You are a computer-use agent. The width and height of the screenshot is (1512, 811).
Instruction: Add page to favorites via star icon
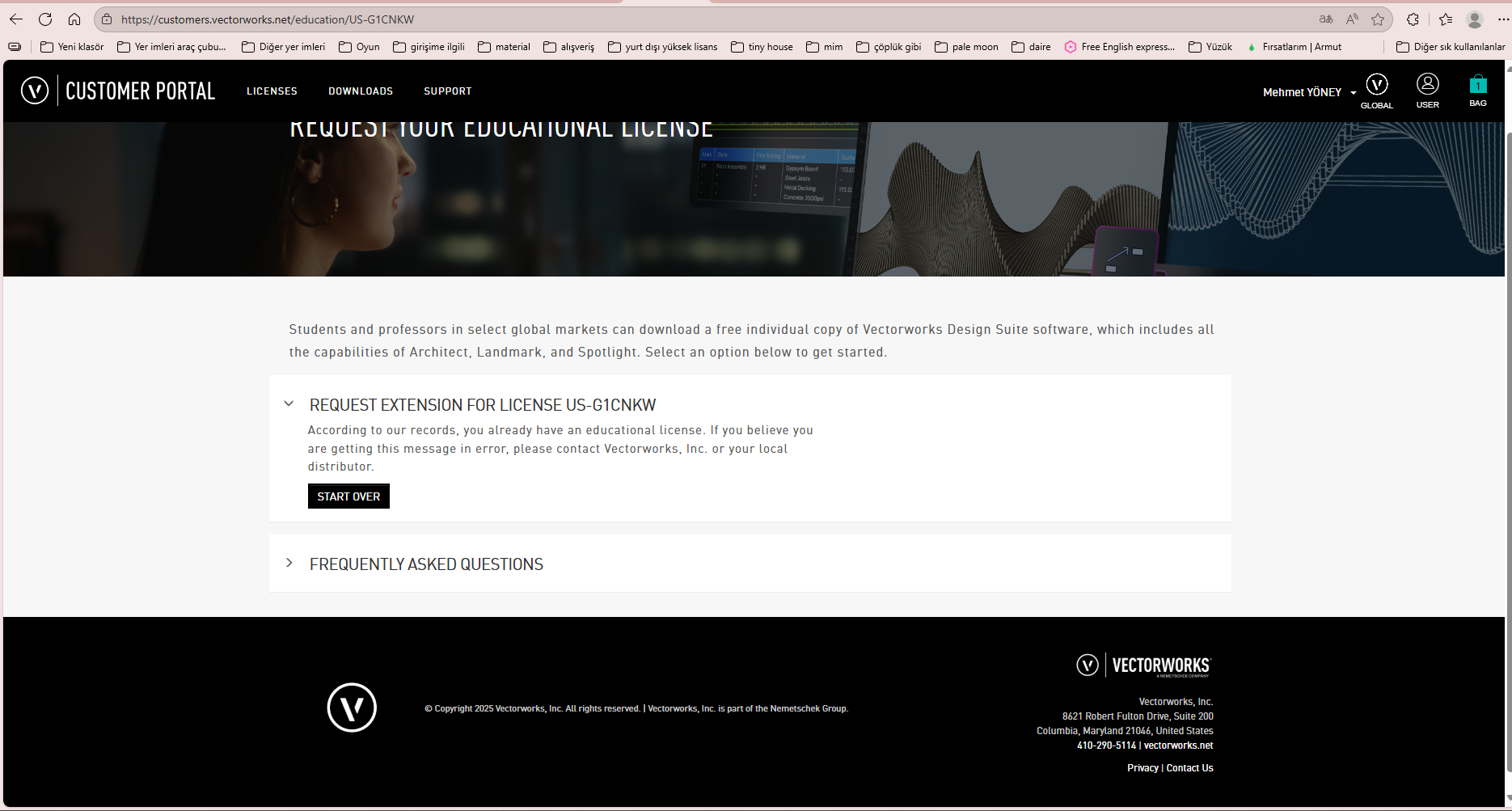(x=1379, y=19)
